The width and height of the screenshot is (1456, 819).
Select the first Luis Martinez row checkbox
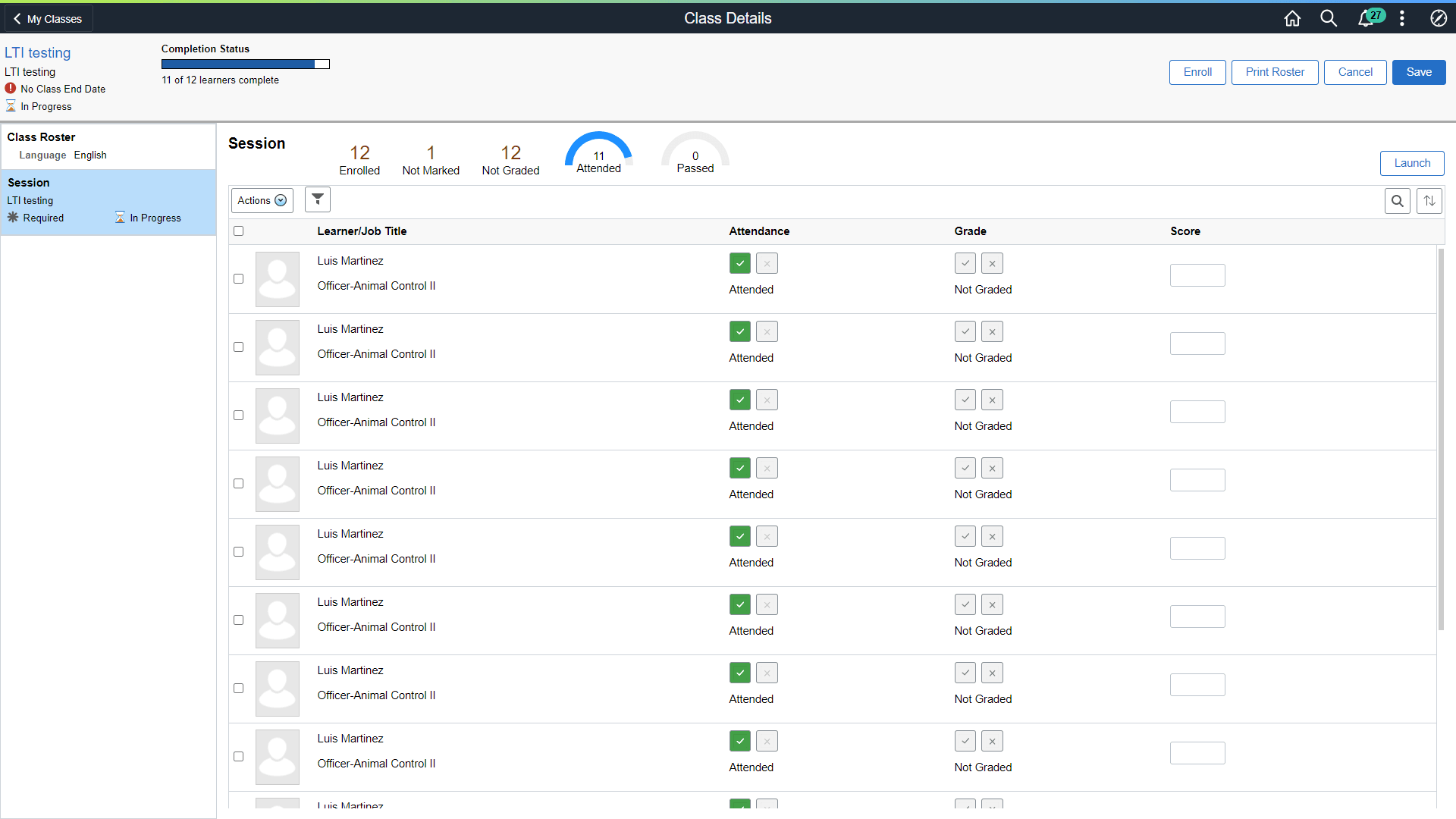click(x=239, y=279)
